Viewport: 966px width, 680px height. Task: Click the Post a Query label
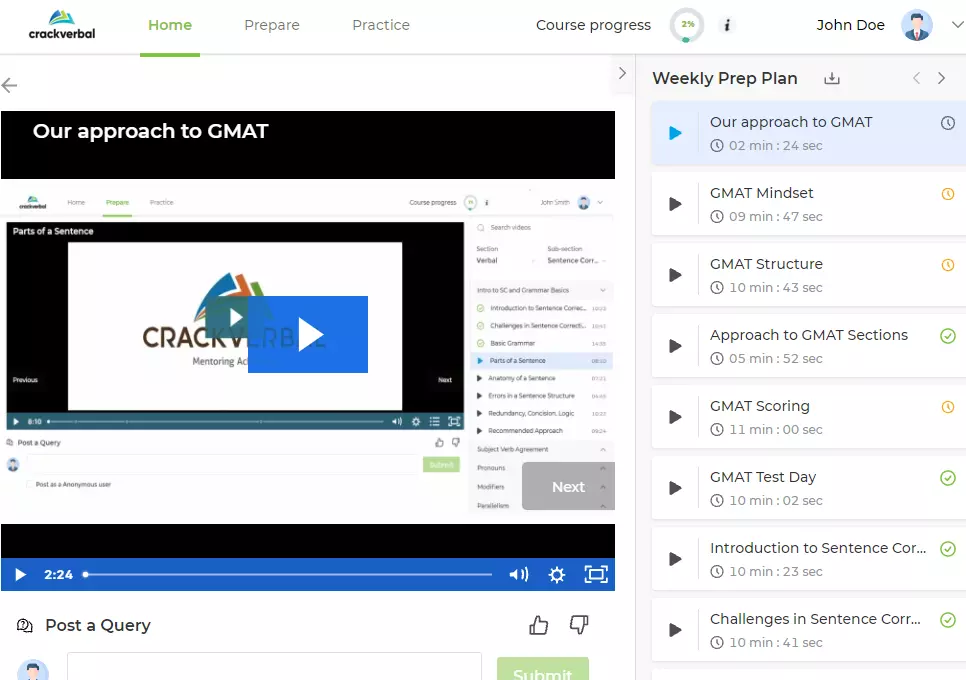click(98, 625)
